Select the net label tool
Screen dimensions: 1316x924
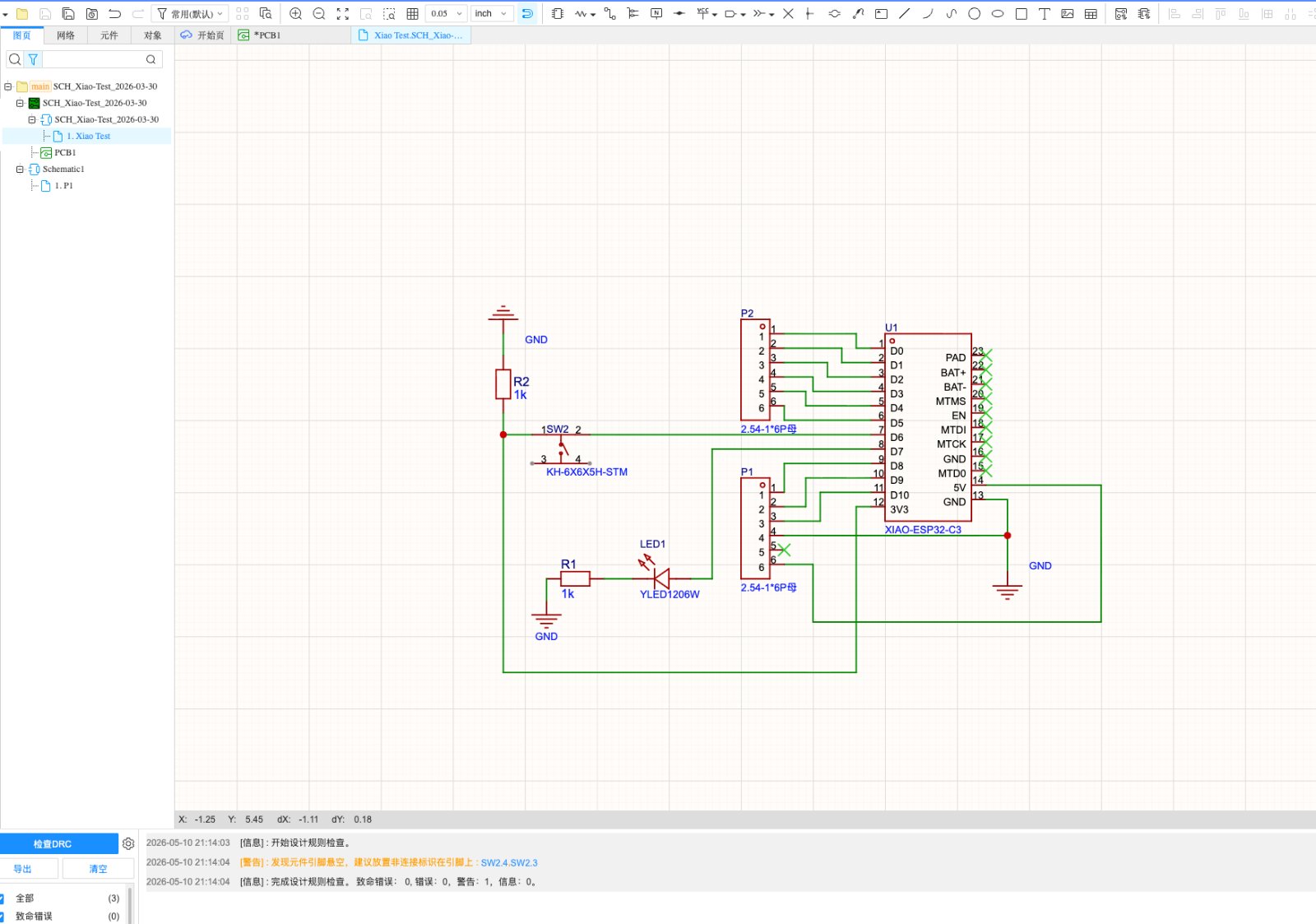(x=656, y=14)
